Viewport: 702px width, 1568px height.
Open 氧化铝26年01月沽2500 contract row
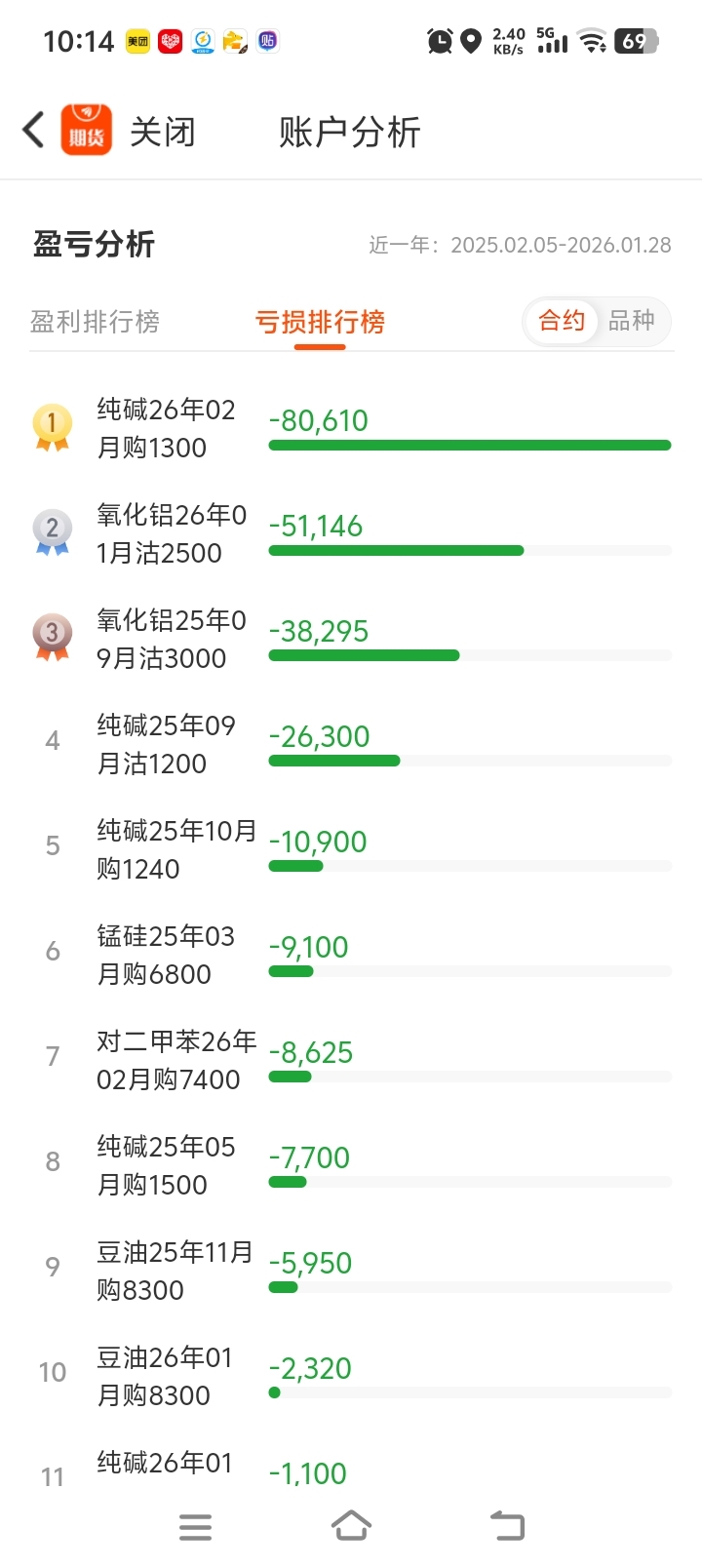(172, 533)
